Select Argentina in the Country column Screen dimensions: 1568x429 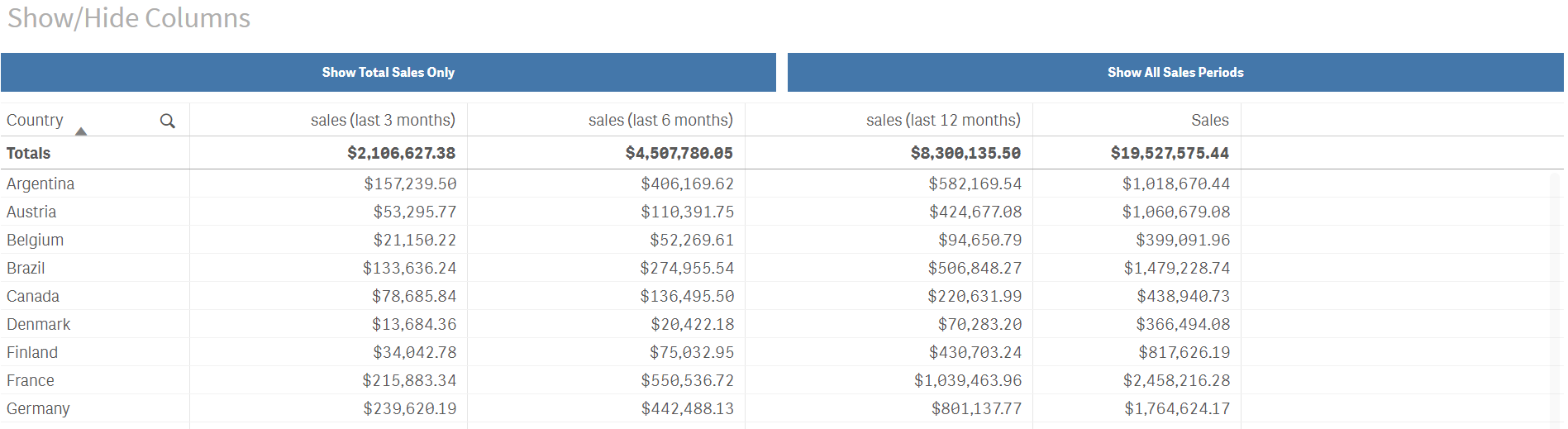click(x=41, y=184)
